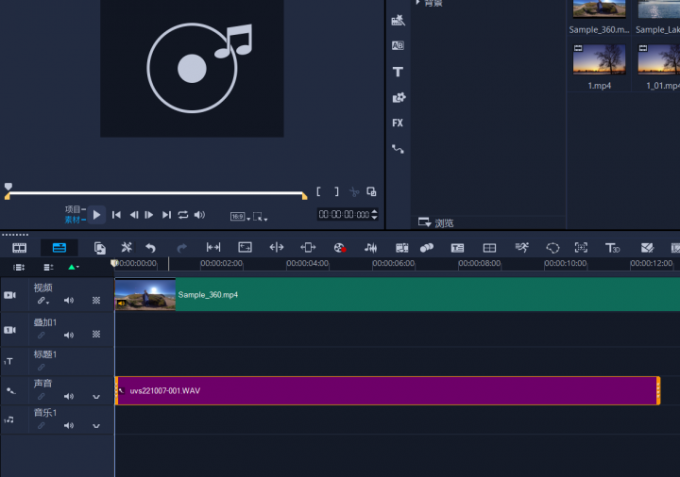Toggle repeat playback in preview
Screen dimensions: 680x477
point(183,215)
